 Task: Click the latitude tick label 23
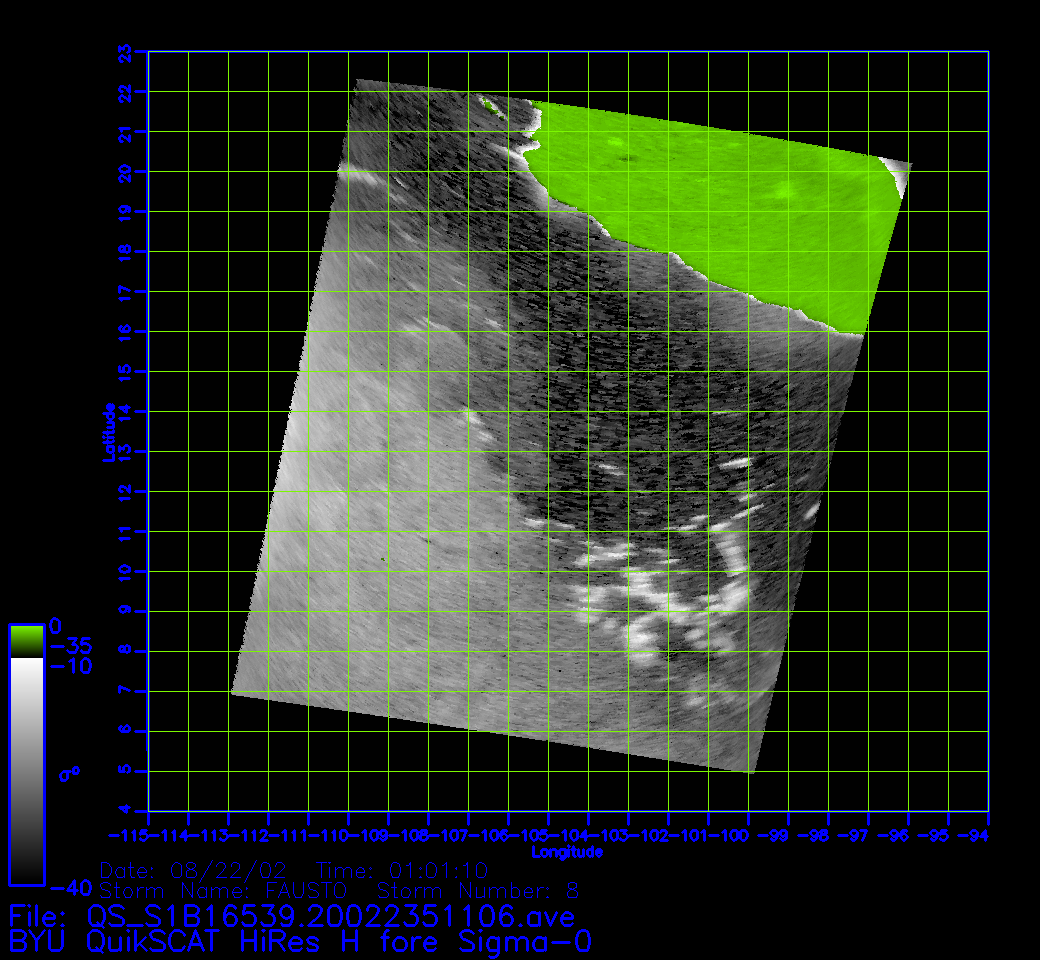(125, 51)
